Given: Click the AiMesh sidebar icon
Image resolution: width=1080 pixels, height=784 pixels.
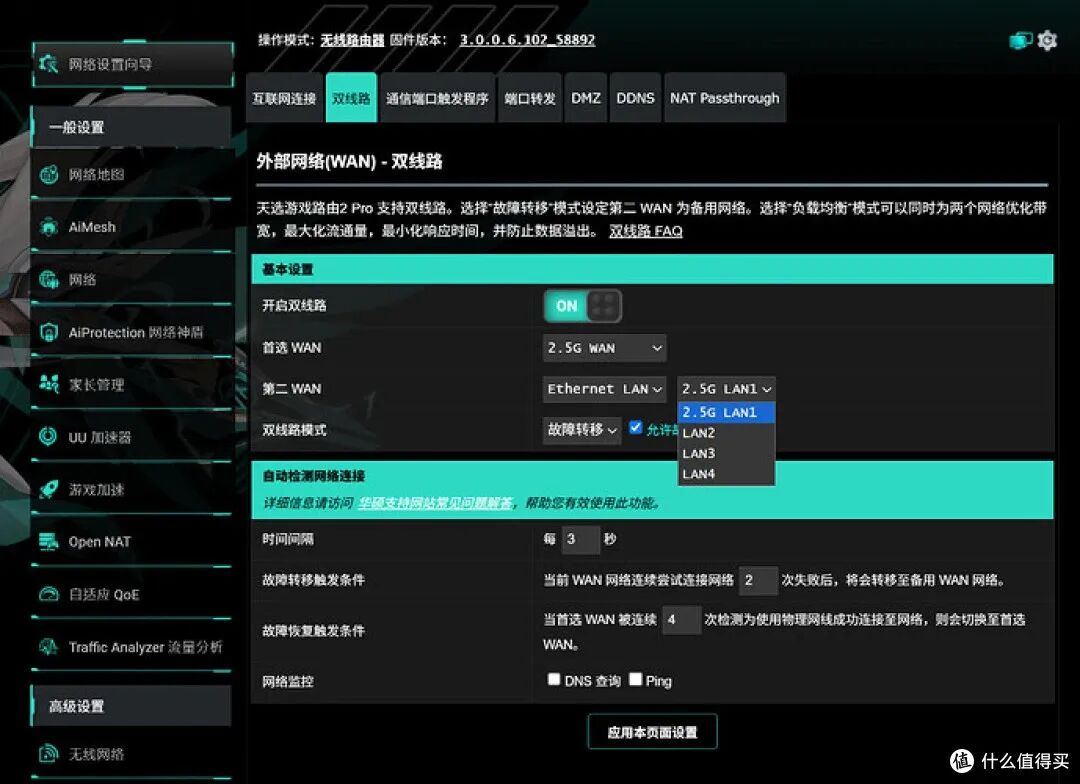Looking at the screenshot, I should pos(49,227).
